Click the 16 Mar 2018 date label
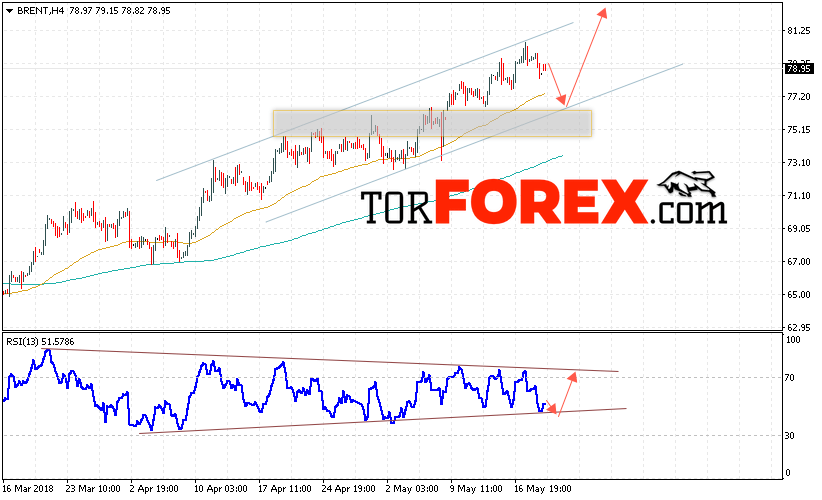This screenshot has width=822, height=500. (x=28, y=489)
